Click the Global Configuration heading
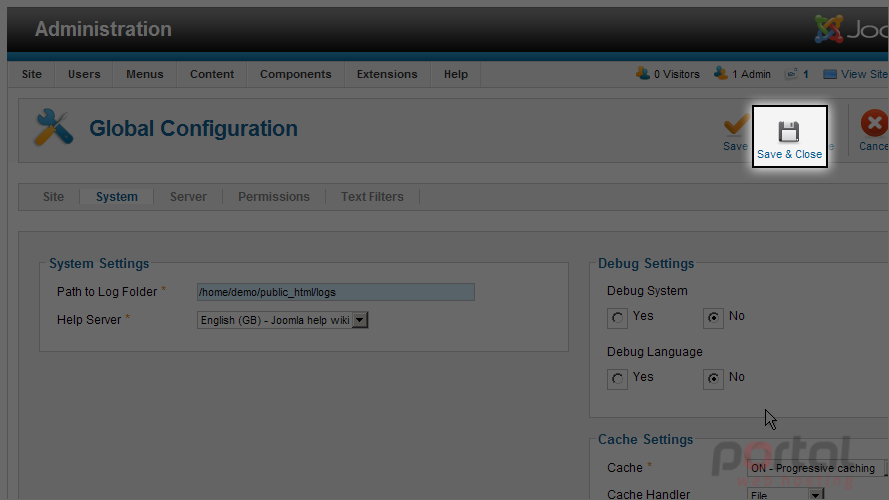The height and width of the screenshot is (500, 889). point(193,129)
